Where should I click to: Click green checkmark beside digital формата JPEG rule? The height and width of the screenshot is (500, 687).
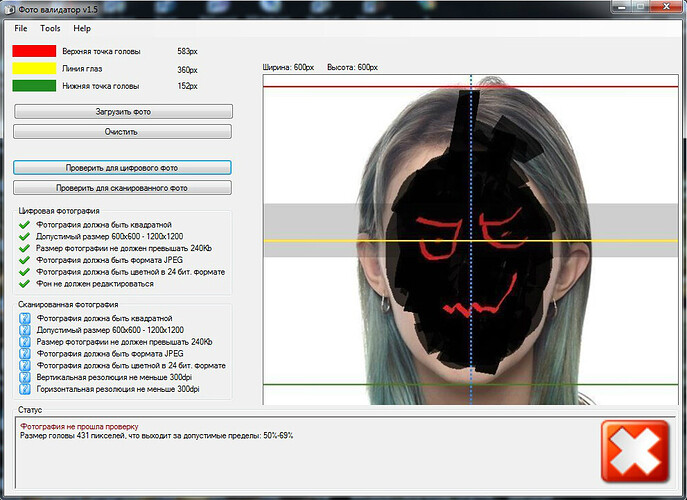tap(25, 260)
